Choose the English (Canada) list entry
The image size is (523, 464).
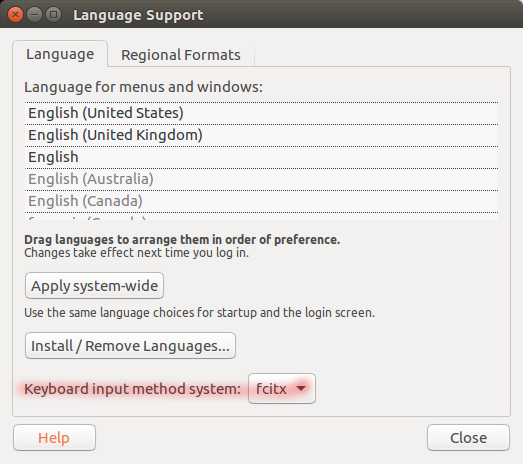point(262,201)
